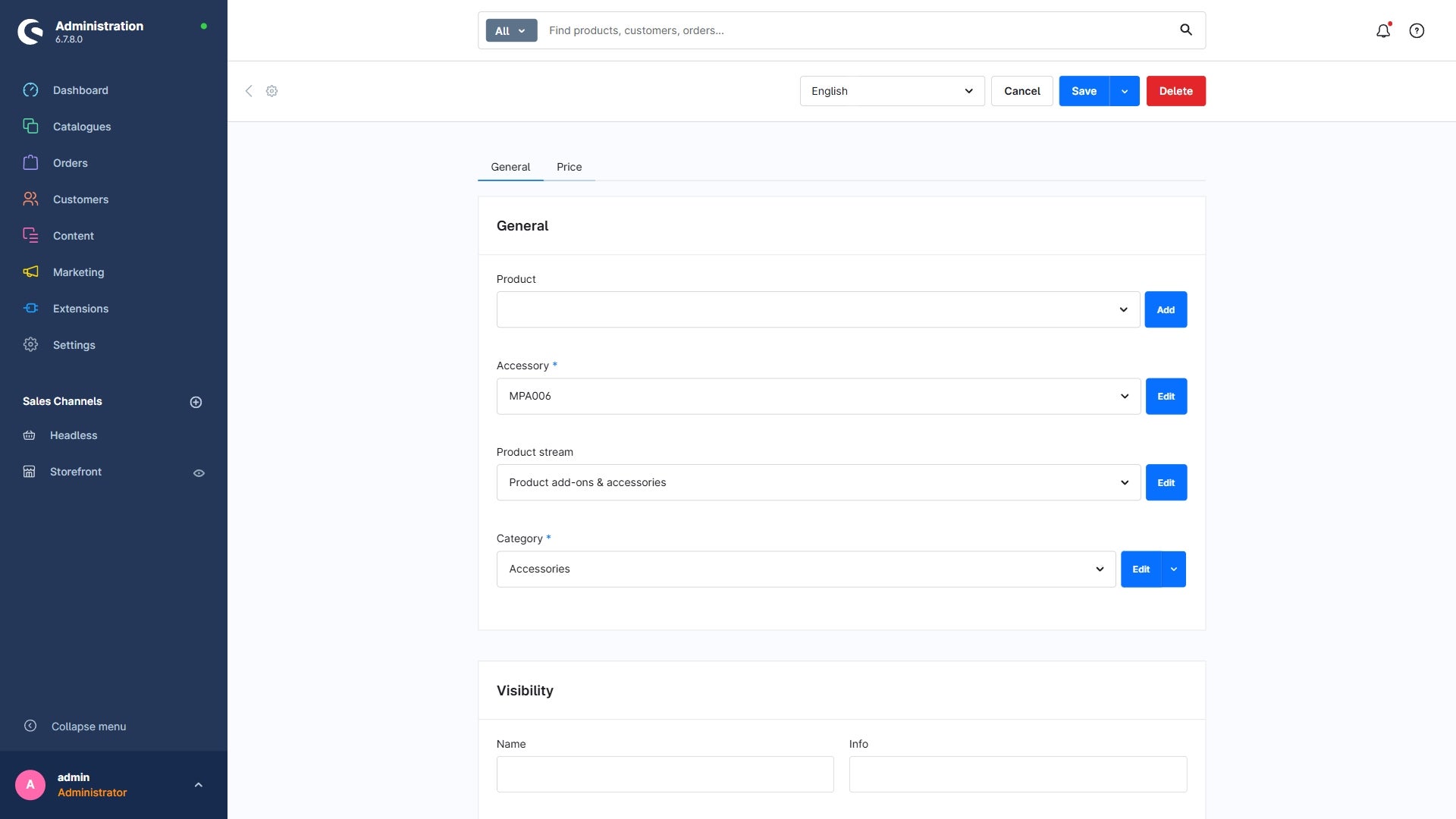Viewport: 1456px width, 819px height.
Task: Click the Shopware logo in sidebar
Action: pos(30,31)
